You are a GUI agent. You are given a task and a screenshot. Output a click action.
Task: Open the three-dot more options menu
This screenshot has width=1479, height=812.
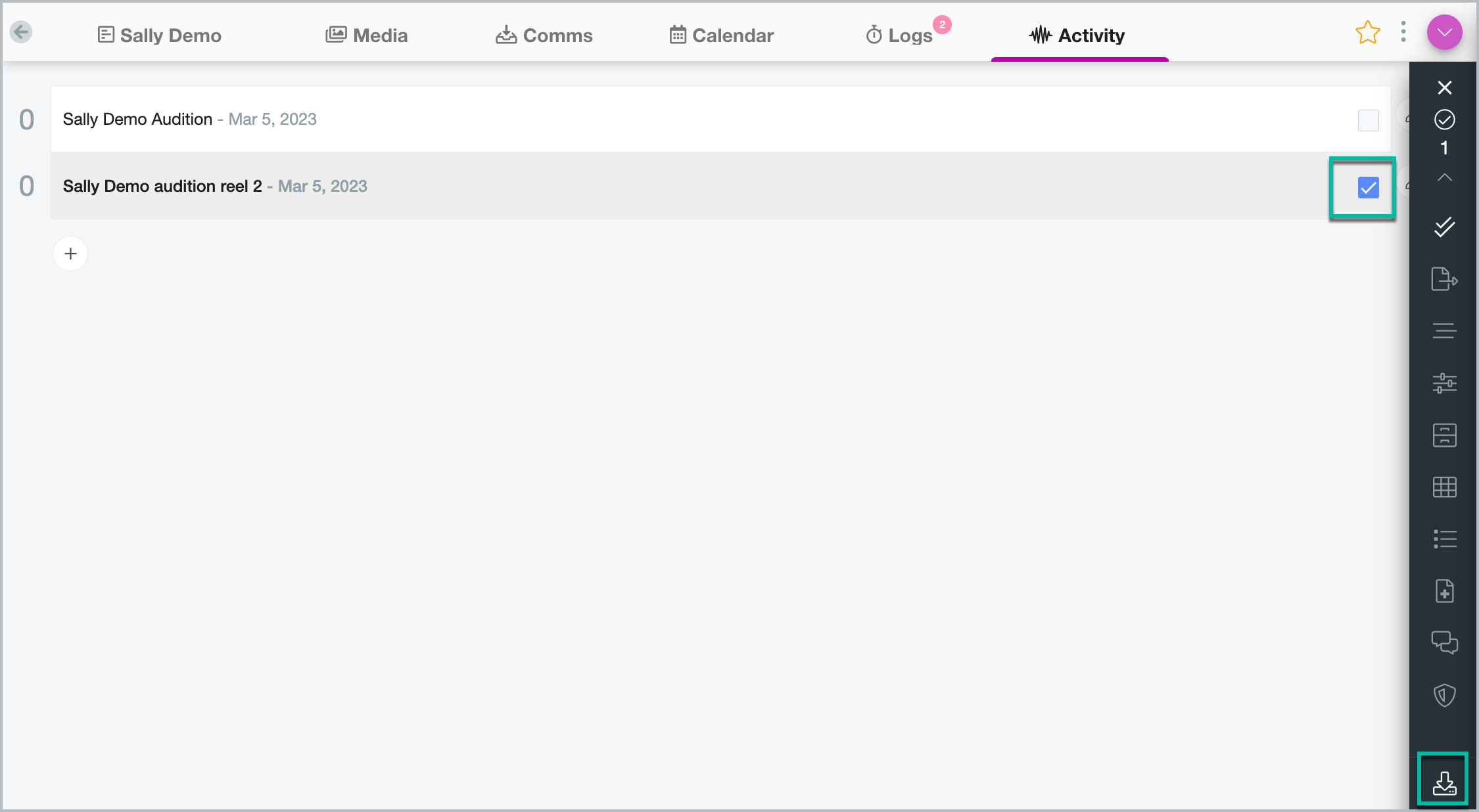[x=1403, y=32]
